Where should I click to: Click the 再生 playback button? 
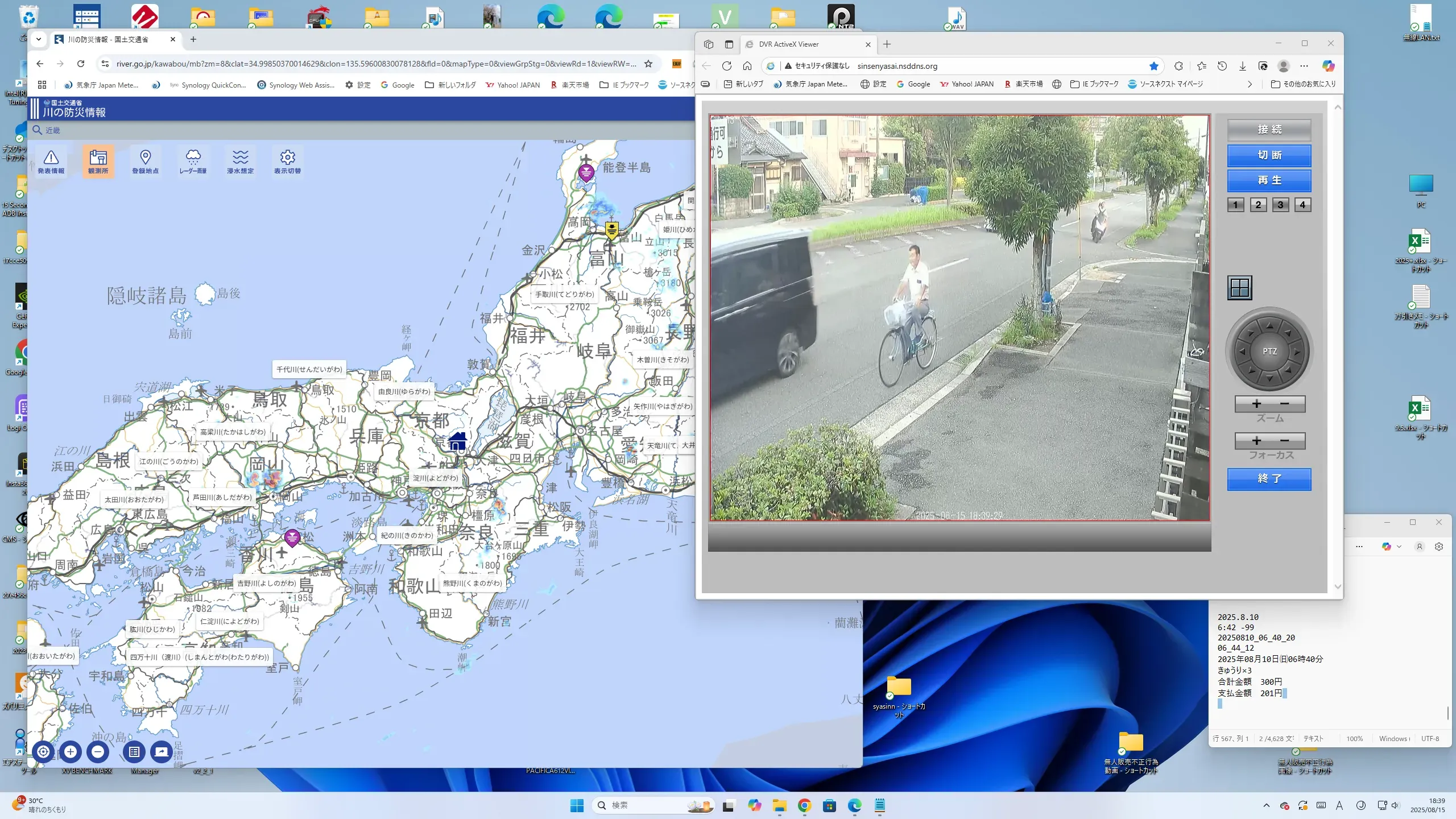pyautogui.click(x=1269, y=180)
